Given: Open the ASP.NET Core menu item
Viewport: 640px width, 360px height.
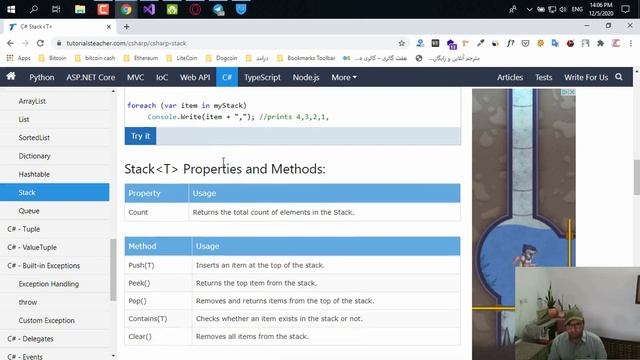Looking at the screenshot, I should (91, 77).
